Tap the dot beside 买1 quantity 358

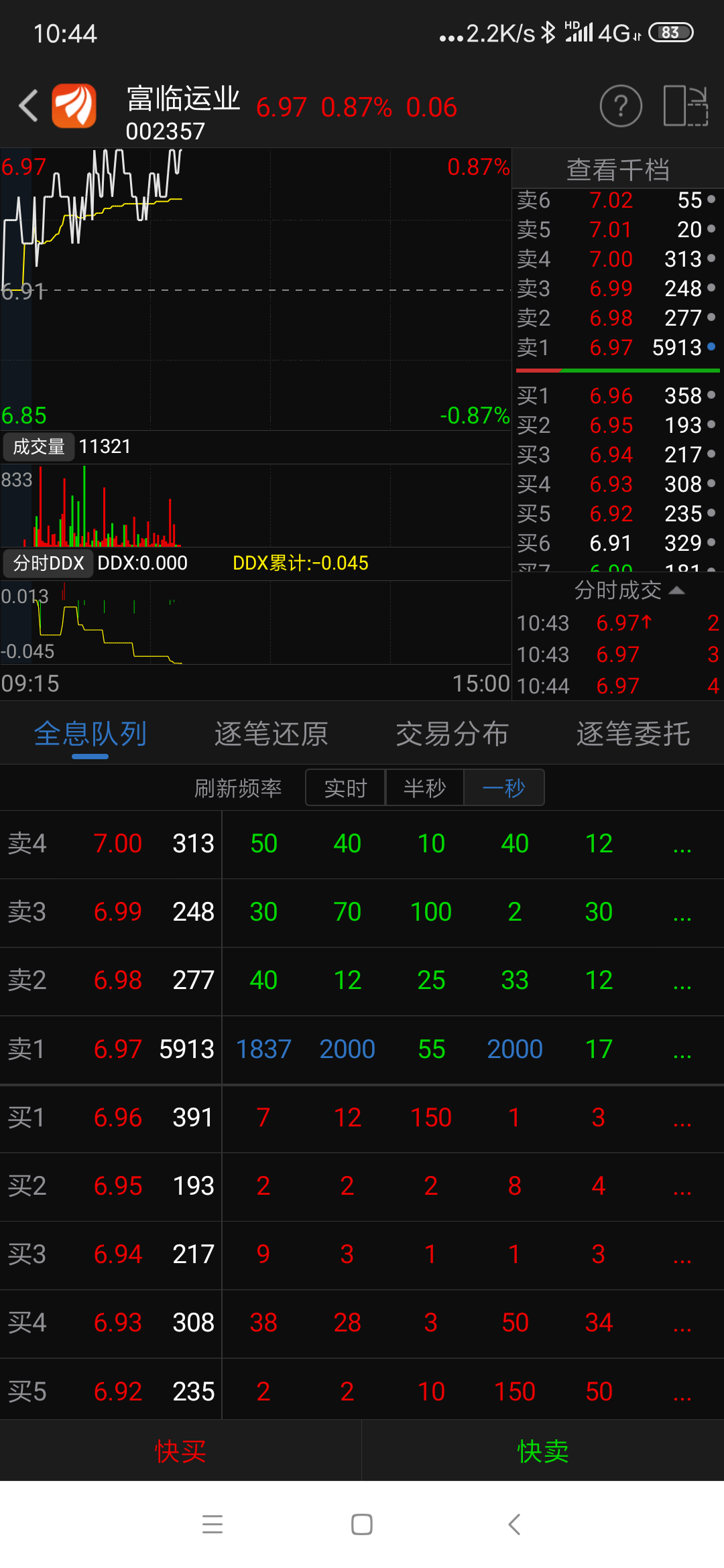711,395
